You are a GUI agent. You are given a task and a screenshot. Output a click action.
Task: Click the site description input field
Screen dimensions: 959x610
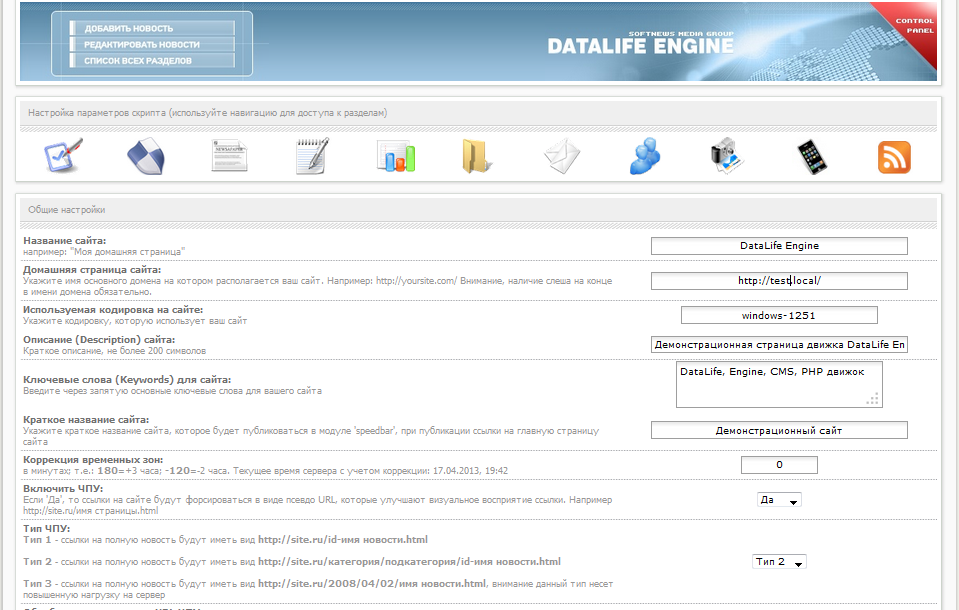point(779,344)
